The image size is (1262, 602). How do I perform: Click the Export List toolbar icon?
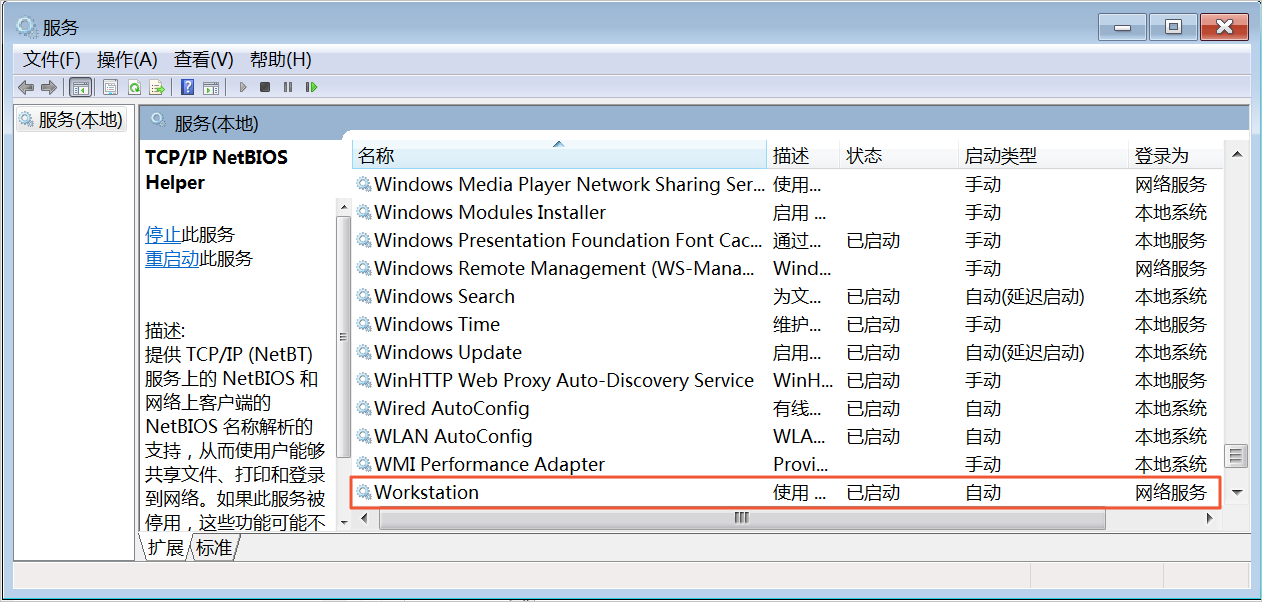point(158,87)
